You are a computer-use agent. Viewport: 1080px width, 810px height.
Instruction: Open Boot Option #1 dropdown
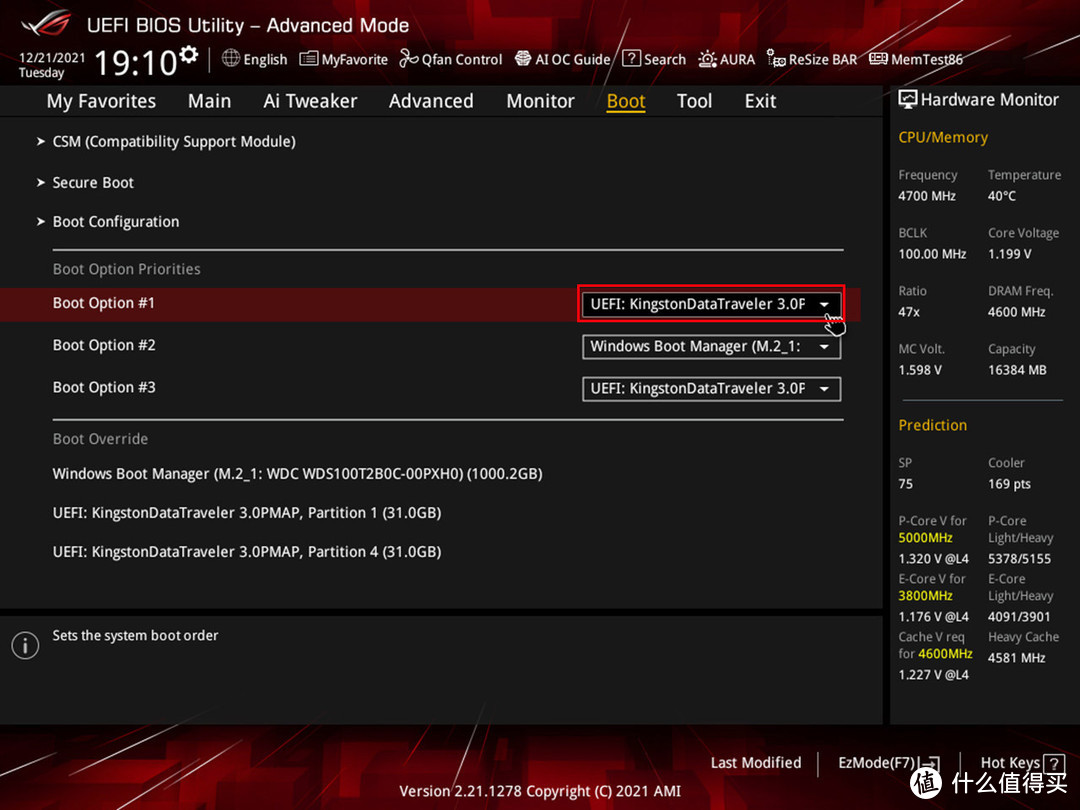712,304
